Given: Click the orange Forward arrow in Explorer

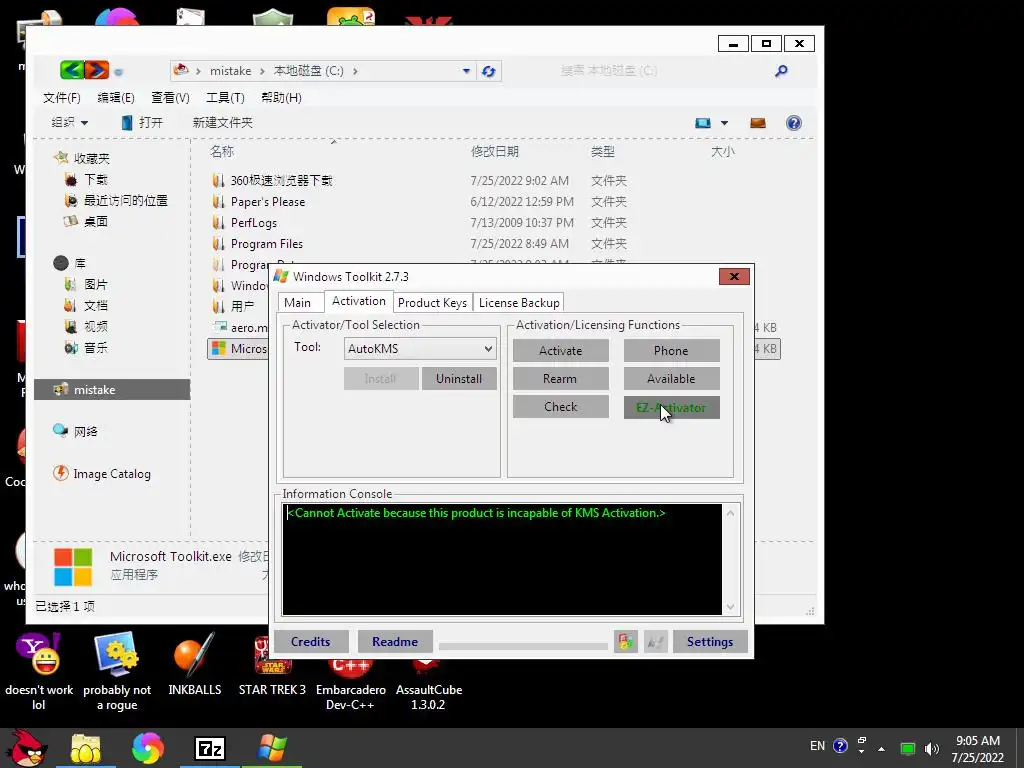Looking at the screenshot, I should [97, 70].
